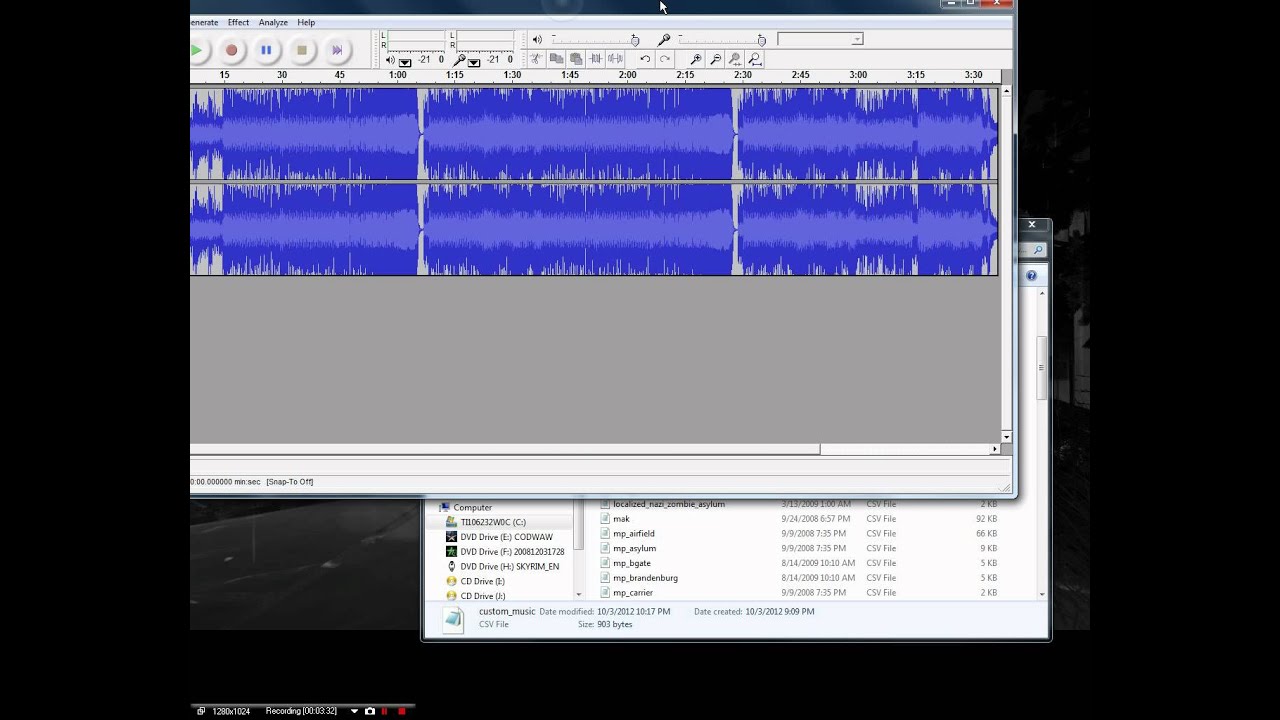Click the Zoom Out magnifier icon

click(716, 59)
